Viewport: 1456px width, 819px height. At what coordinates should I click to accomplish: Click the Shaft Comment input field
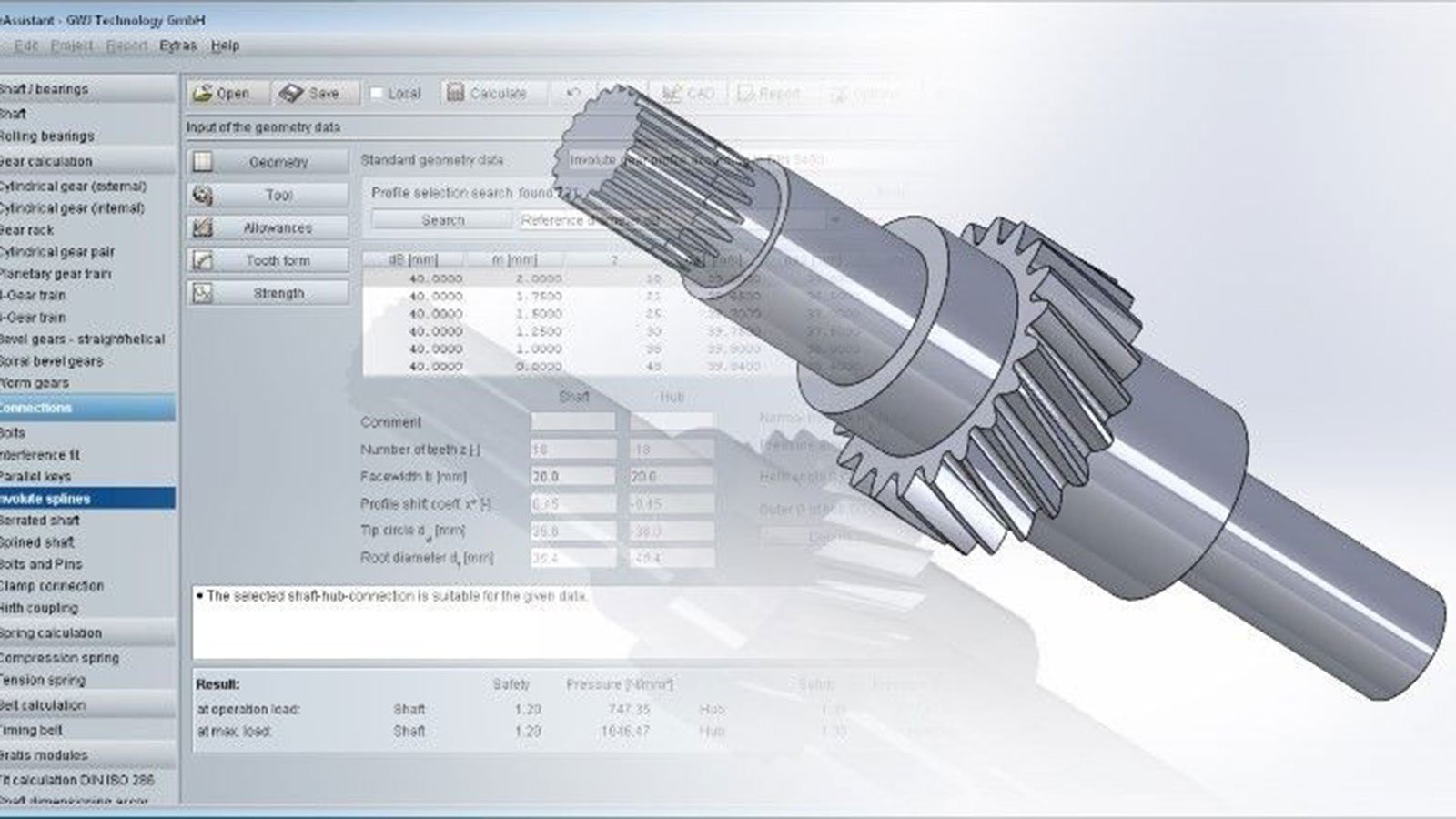point(573,421)
